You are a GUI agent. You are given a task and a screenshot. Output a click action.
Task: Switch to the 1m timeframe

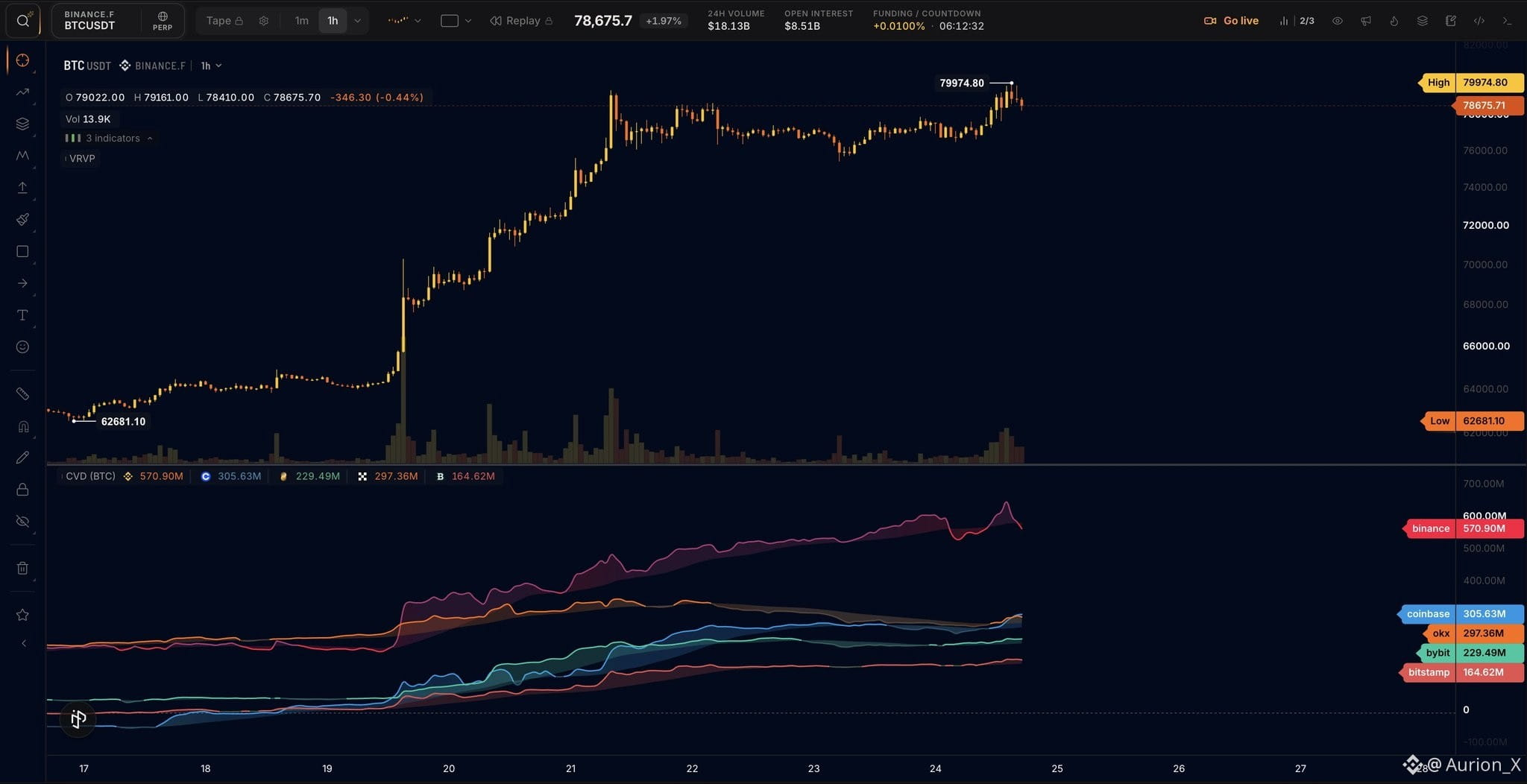(301, 21)
